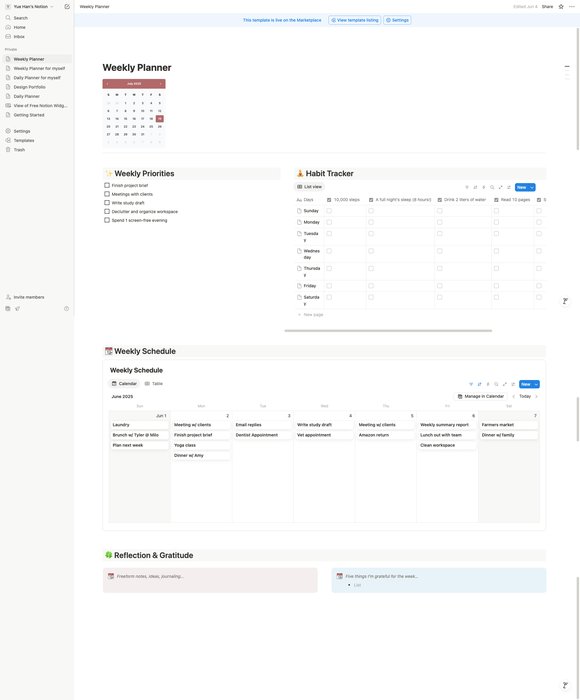Go to next period in Weekly Schedule

536,396
